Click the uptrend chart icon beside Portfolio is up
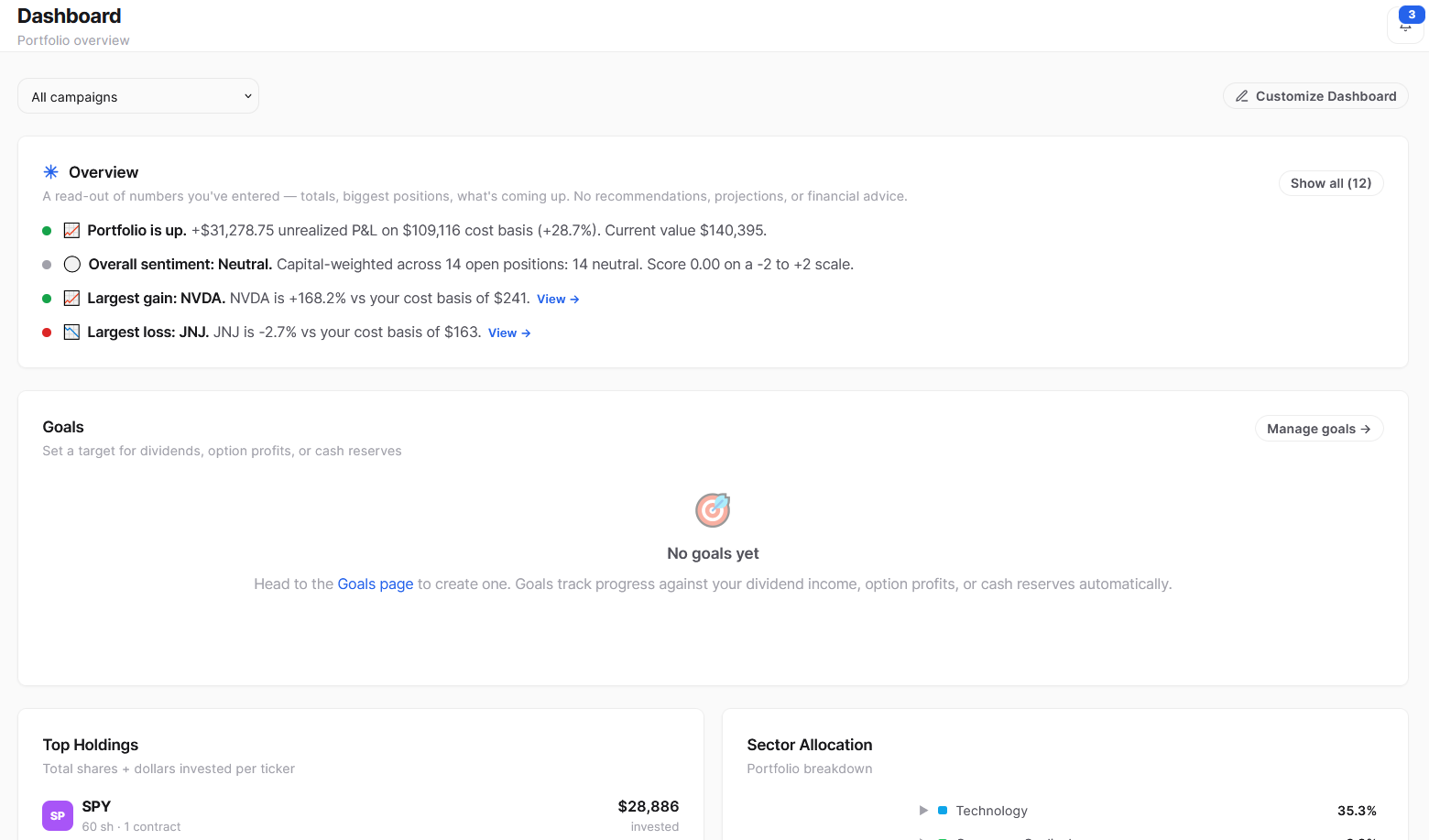Viewport: 1429px width, 840px height. click(71, 231)
